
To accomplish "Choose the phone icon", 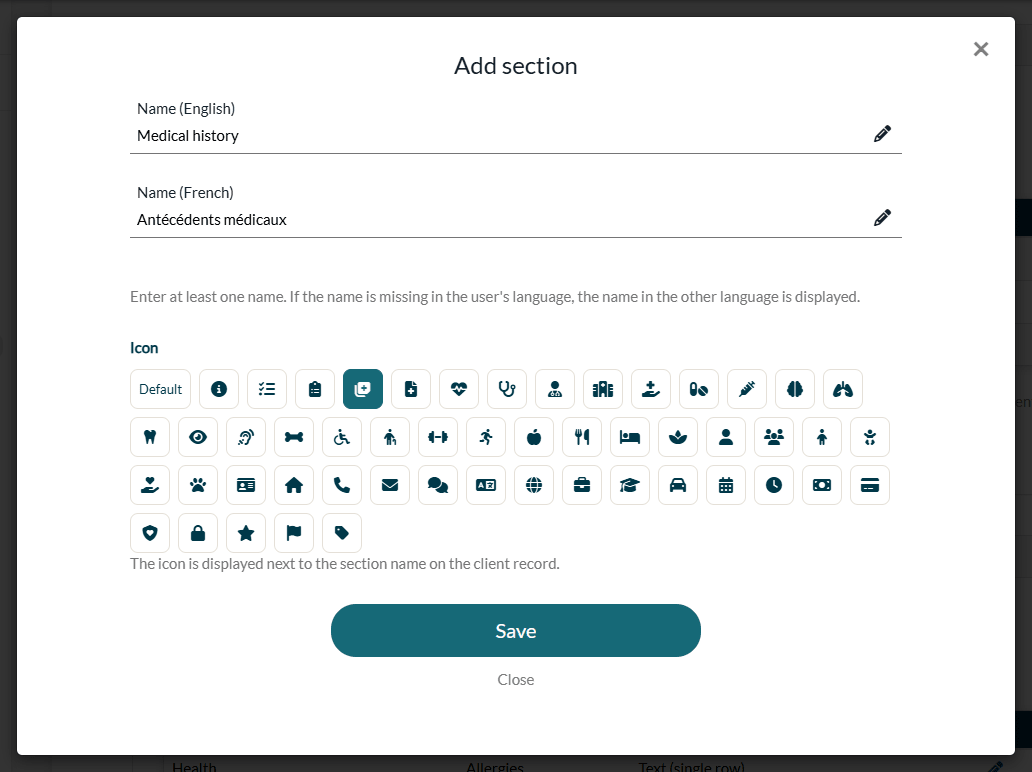I will point(342,485).
